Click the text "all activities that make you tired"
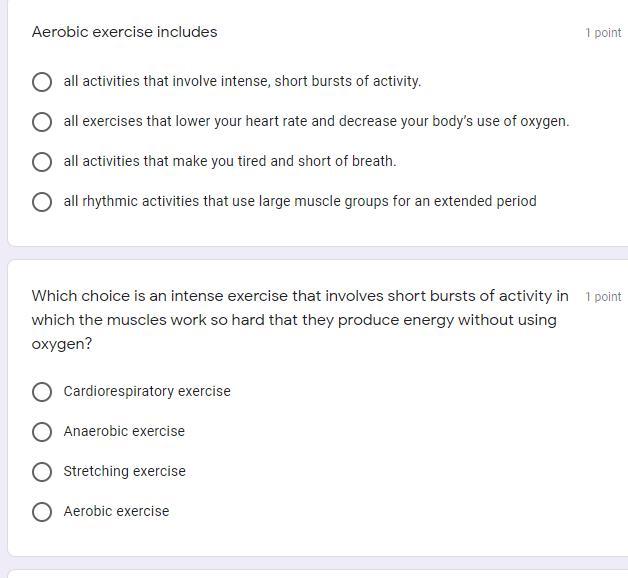This screenshot has width=628, height=578. pos(229,161)
